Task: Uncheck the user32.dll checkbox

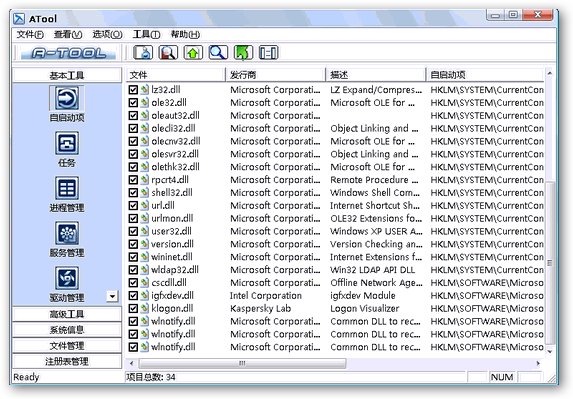Action: (x=133, y=231)
